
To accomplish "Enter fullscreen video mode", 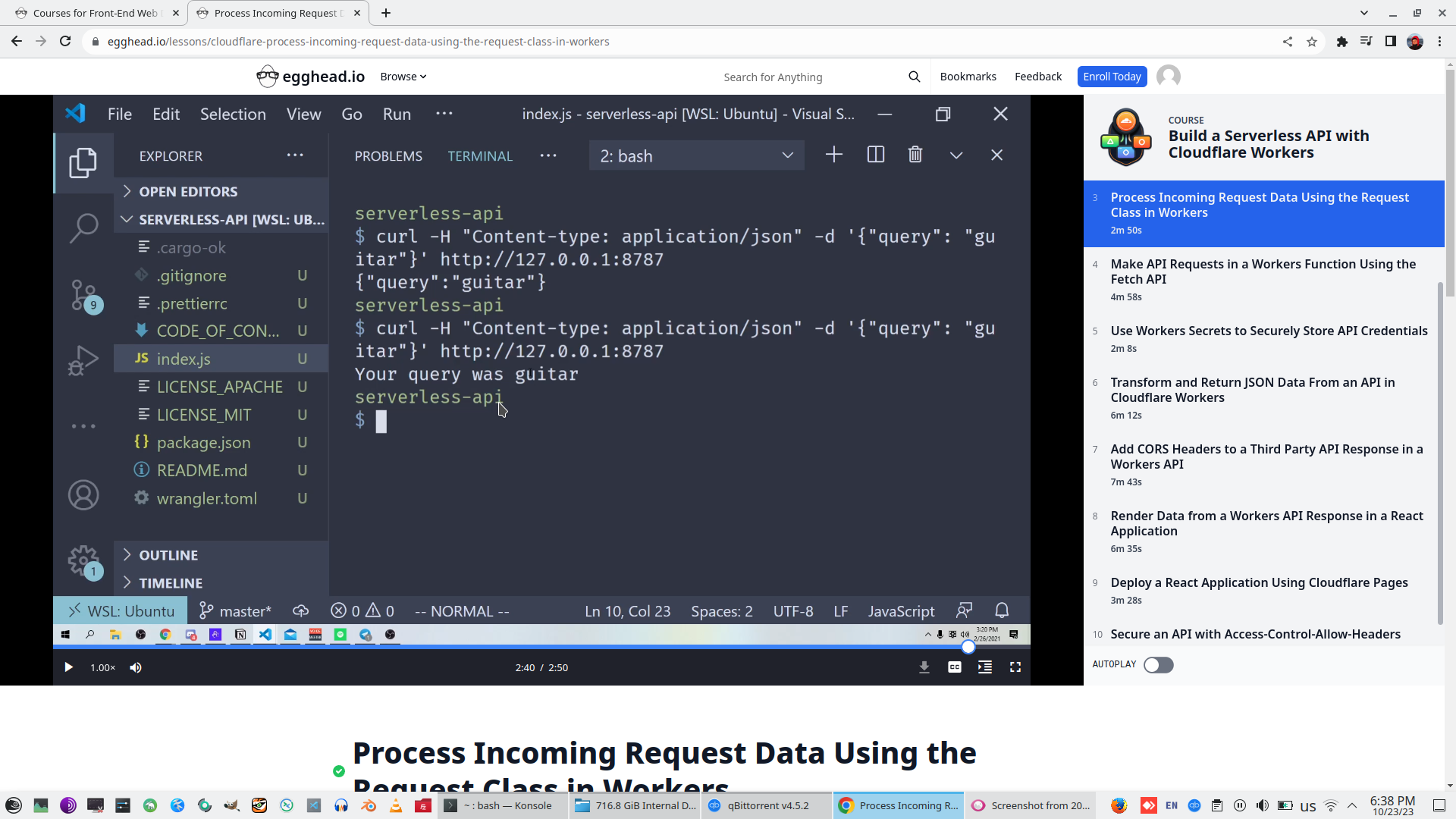I will (1015, 667).
